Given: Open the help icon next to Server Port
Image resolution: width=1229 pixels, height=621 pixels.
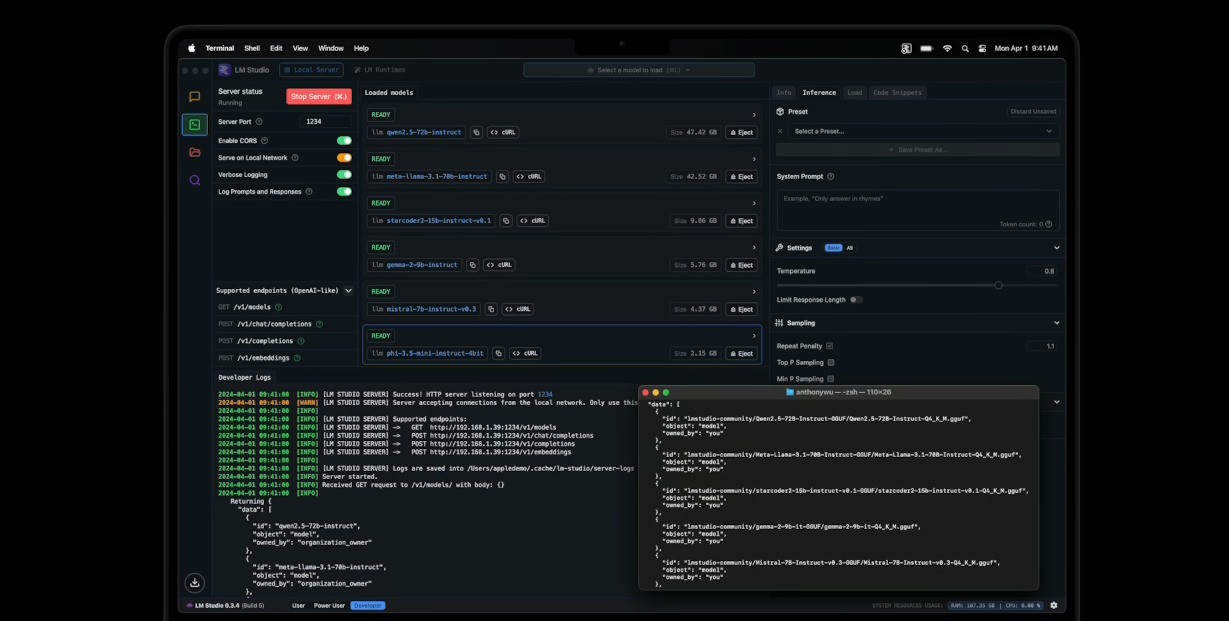Looking at the screenshot, I should [259, 121].
